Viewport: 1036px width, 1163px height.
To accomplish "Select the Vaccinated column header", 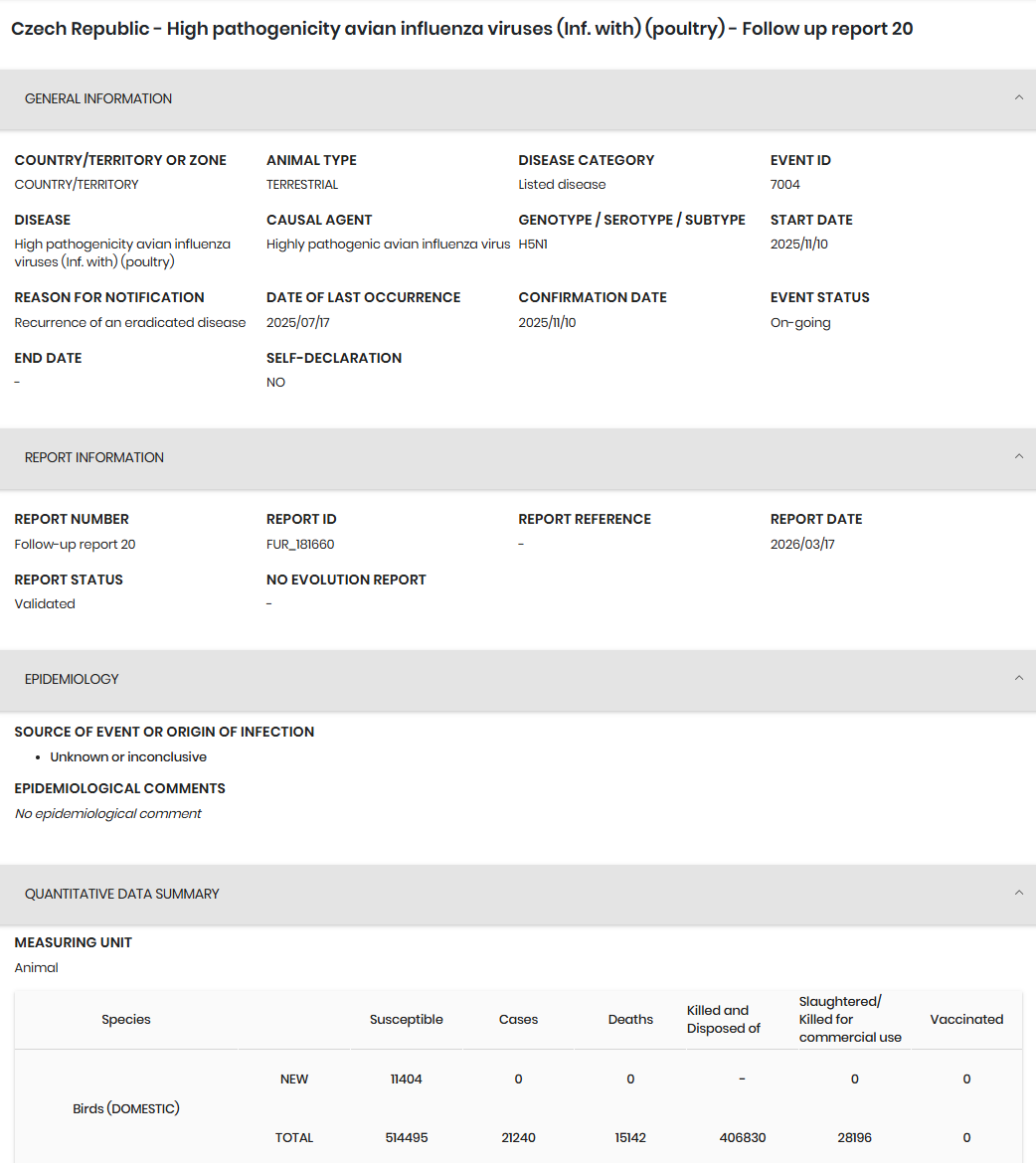I will pos(966,1020).
